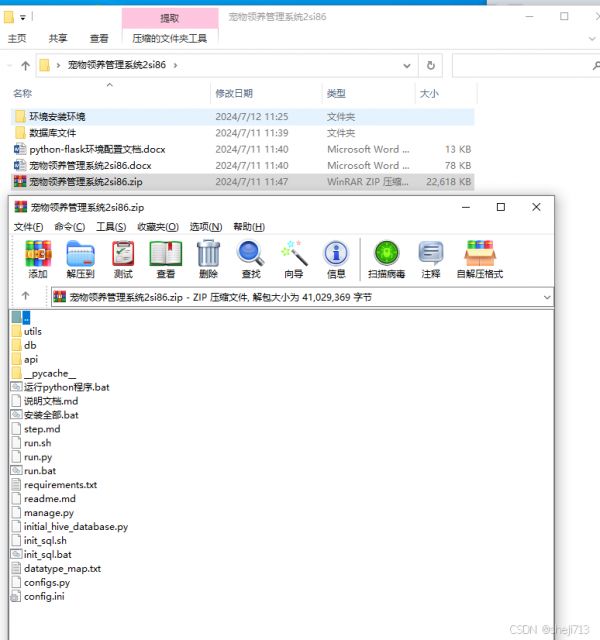Screen dimensions: 600x640
Task: Click the WinRAR icon of 宠物领养管理系统2si86.zip in Explorer
Action: (x=20, y=182)
